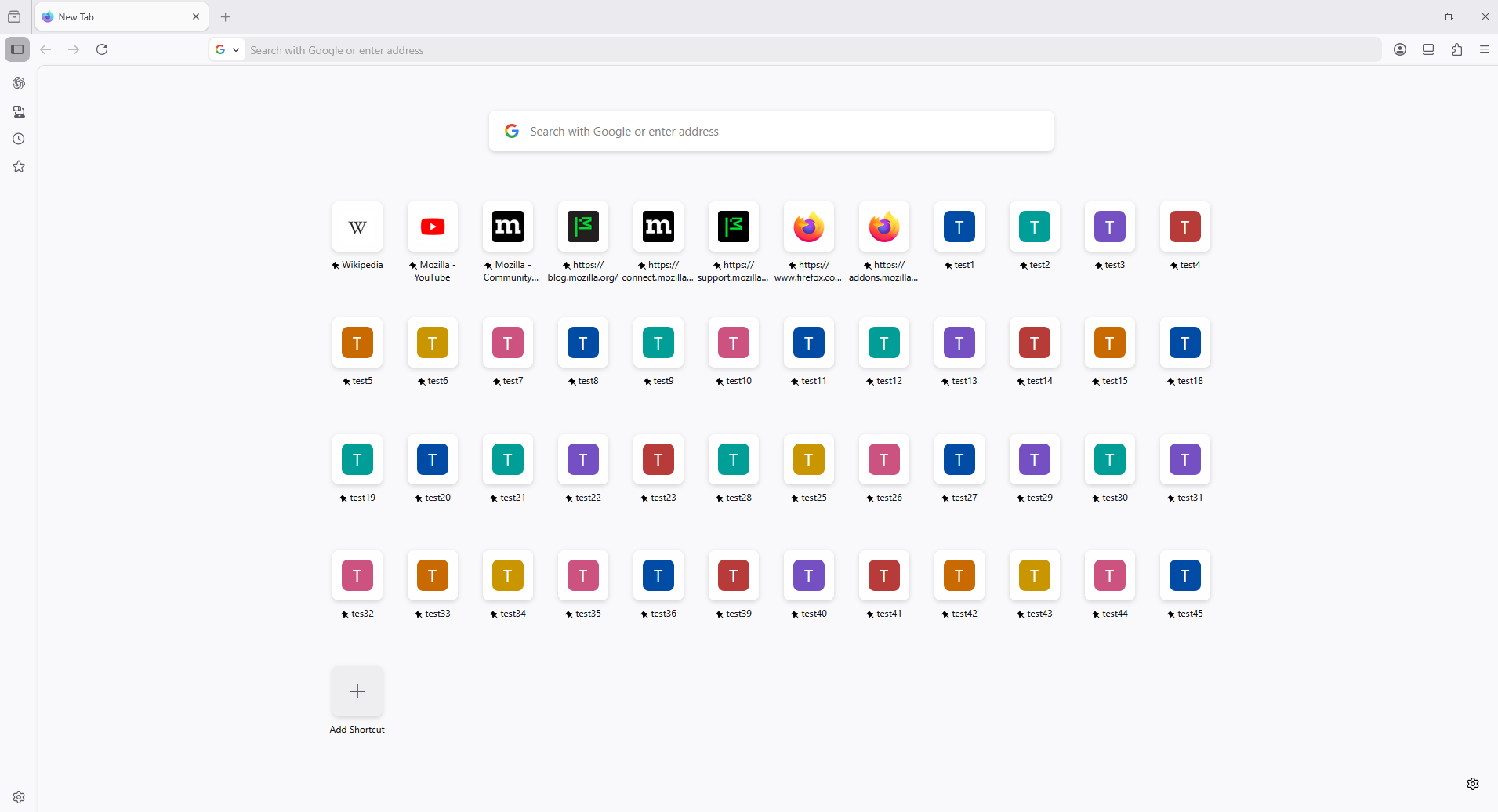Close the New Tab tab

[x=196, y=16]
